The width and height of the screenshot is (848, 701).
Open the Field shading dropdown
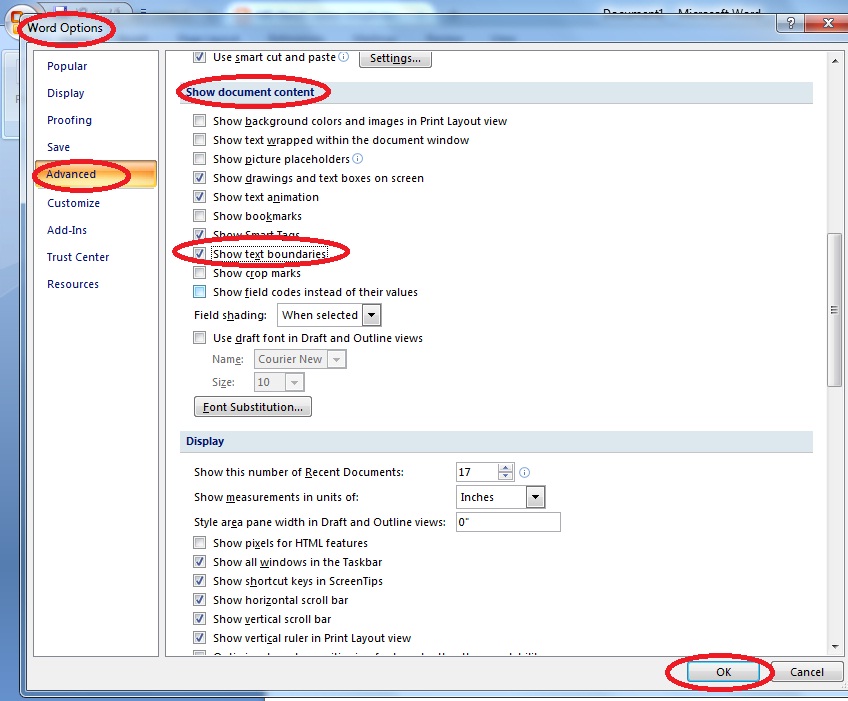[373, 314]
